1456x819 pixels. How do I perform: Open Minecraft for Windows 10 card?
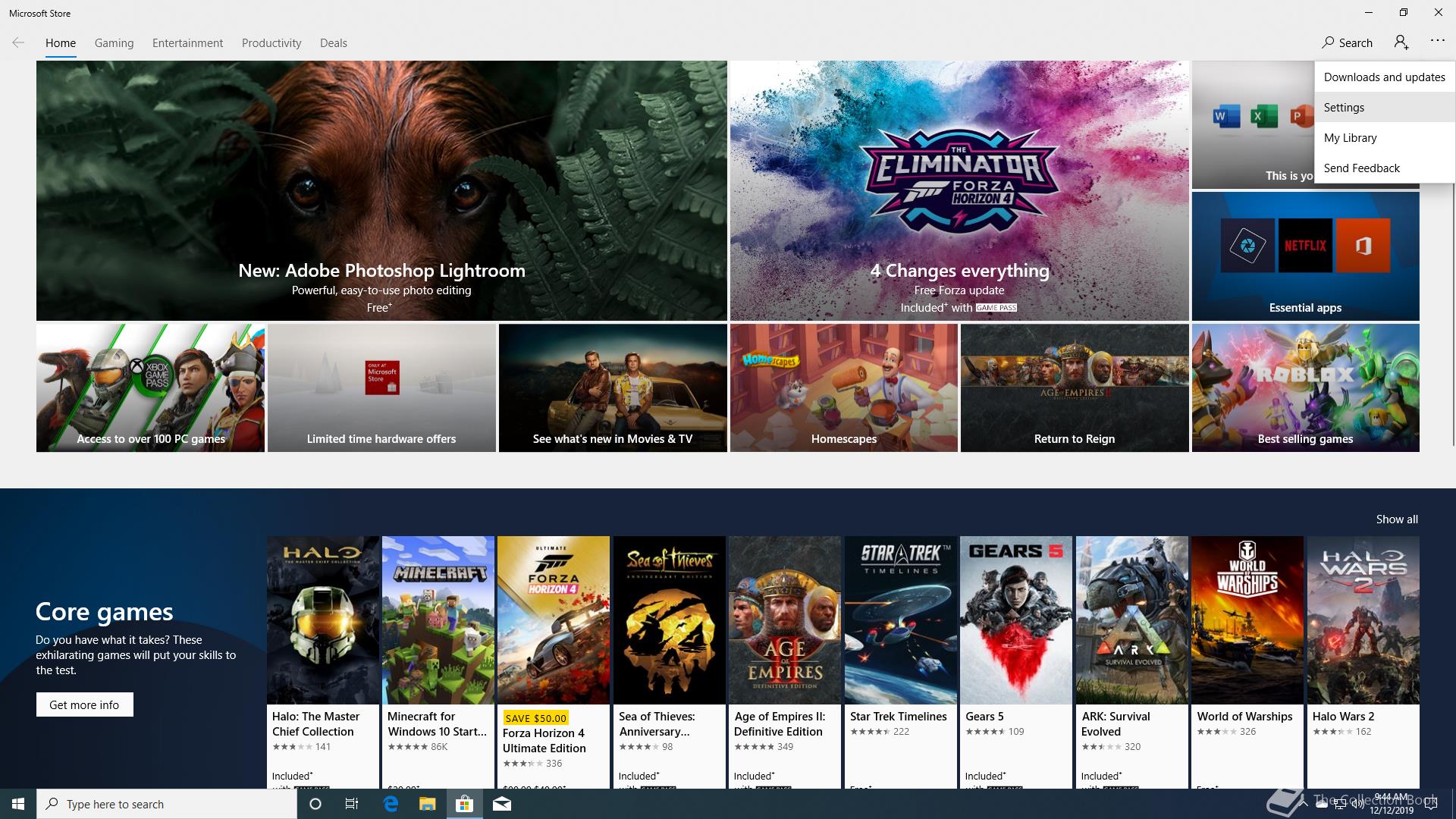click(x=438, y=662)
